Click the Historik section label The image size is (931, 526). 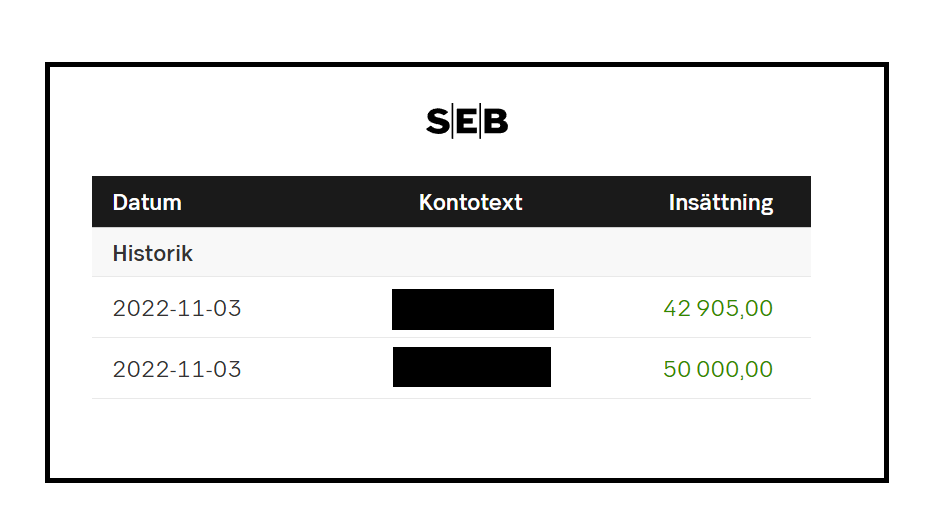[x=152, y=254]
